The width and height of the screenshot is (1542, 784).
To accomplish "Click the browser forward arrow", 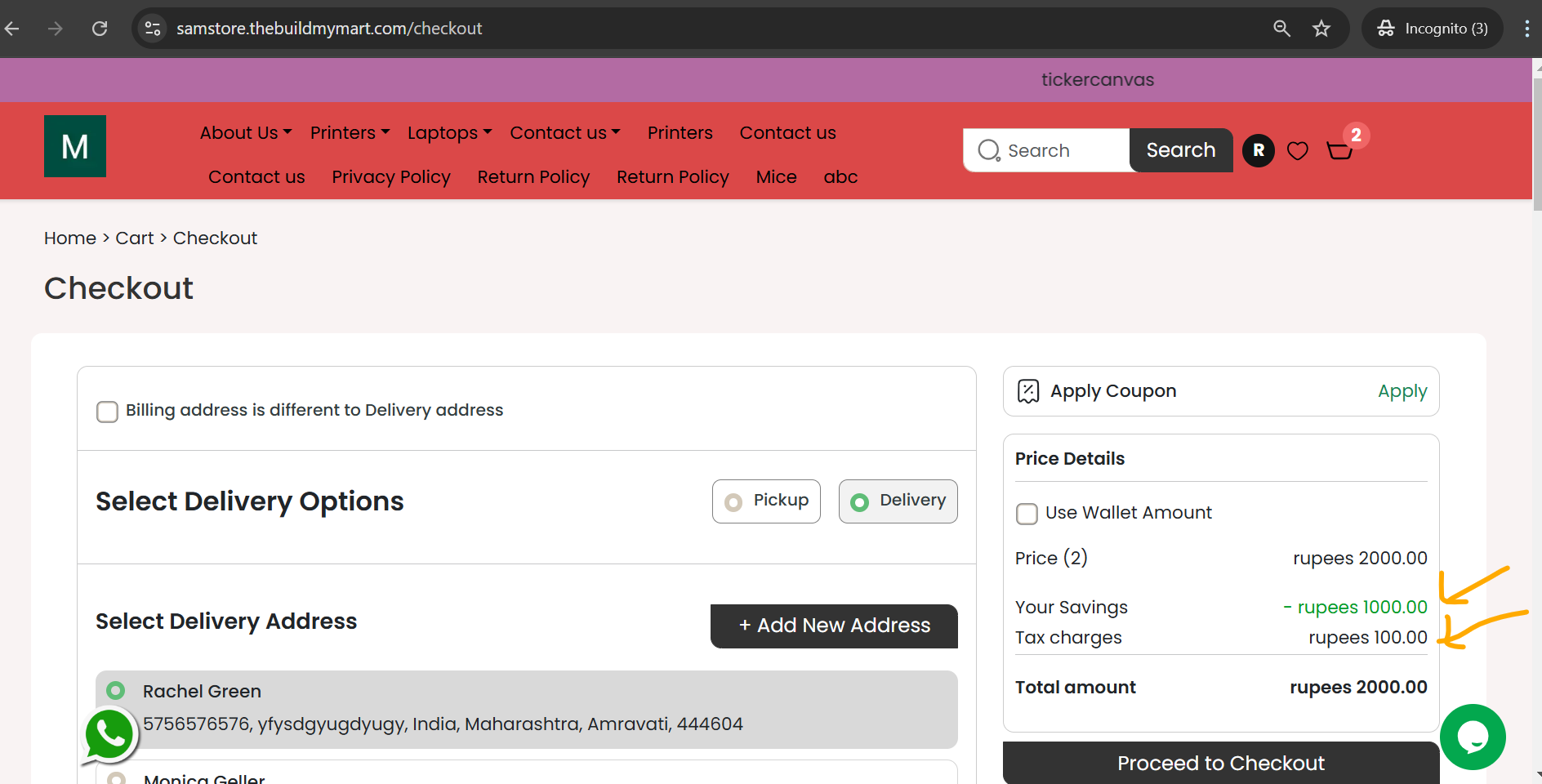I will [55, 29].
